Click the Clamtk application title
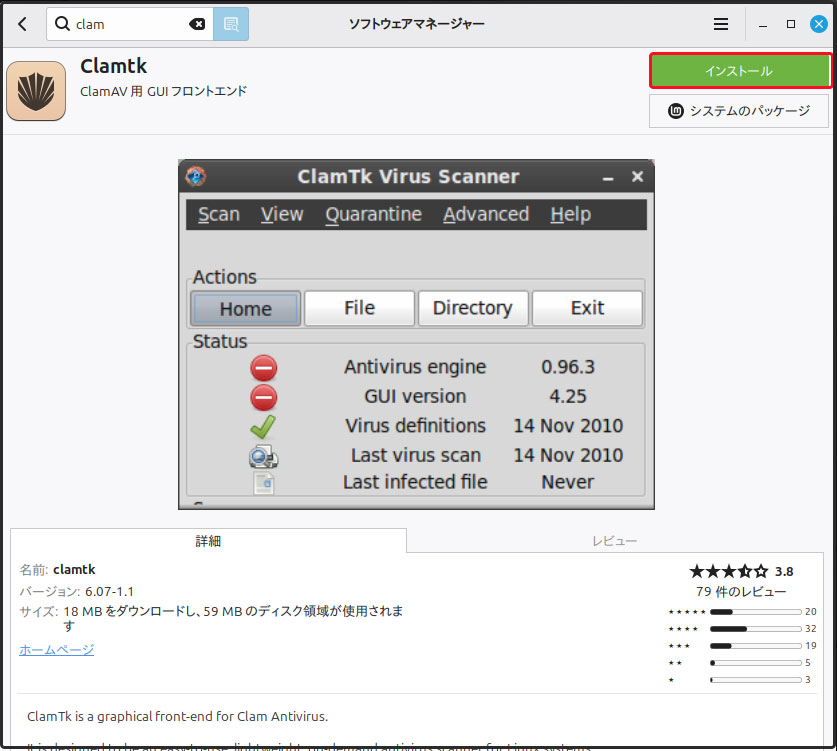The image size is (837, 751). click(x=113, y=66)
